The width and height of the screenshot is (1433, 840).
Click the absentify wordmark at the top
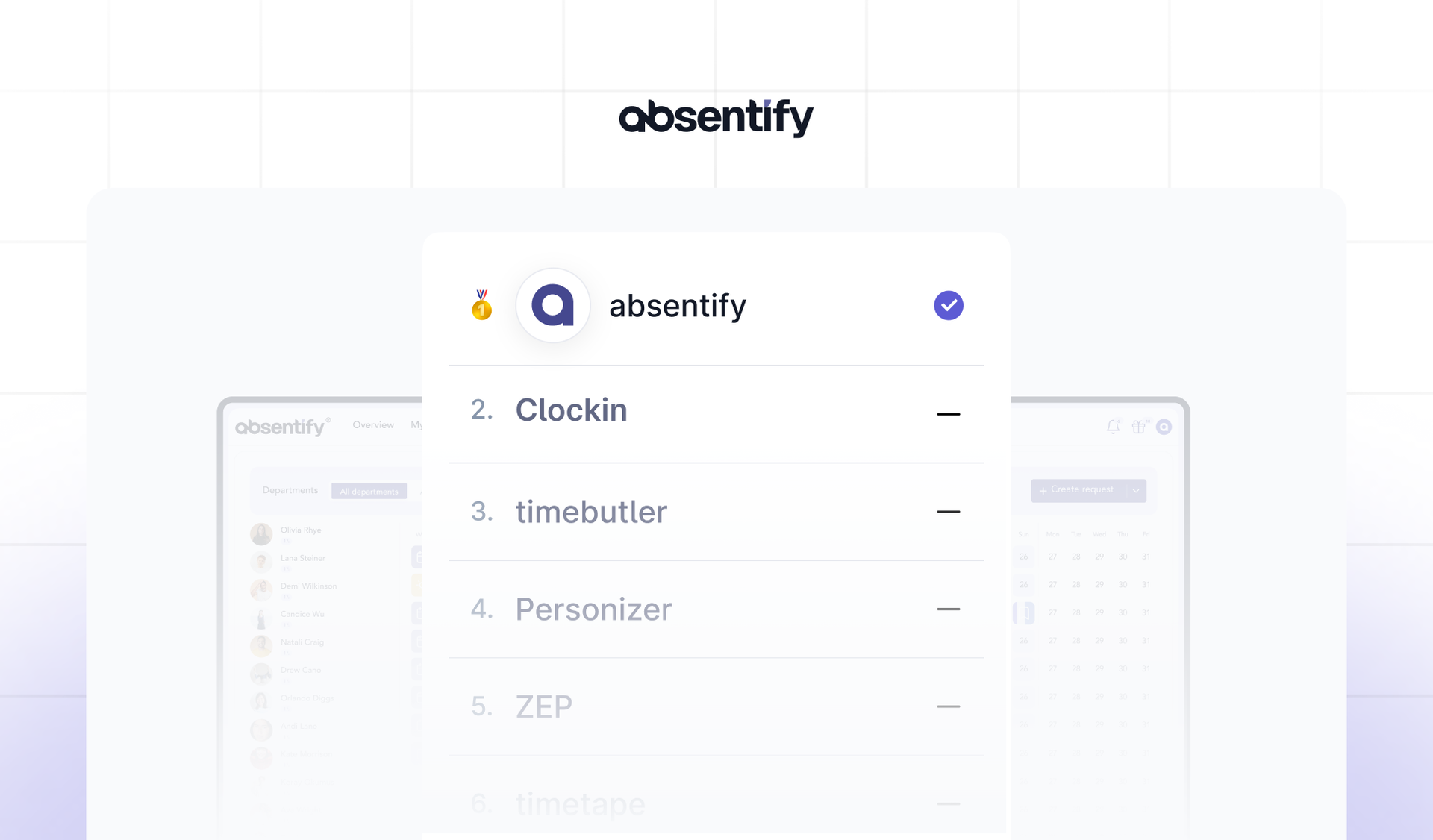pos(716,117)
